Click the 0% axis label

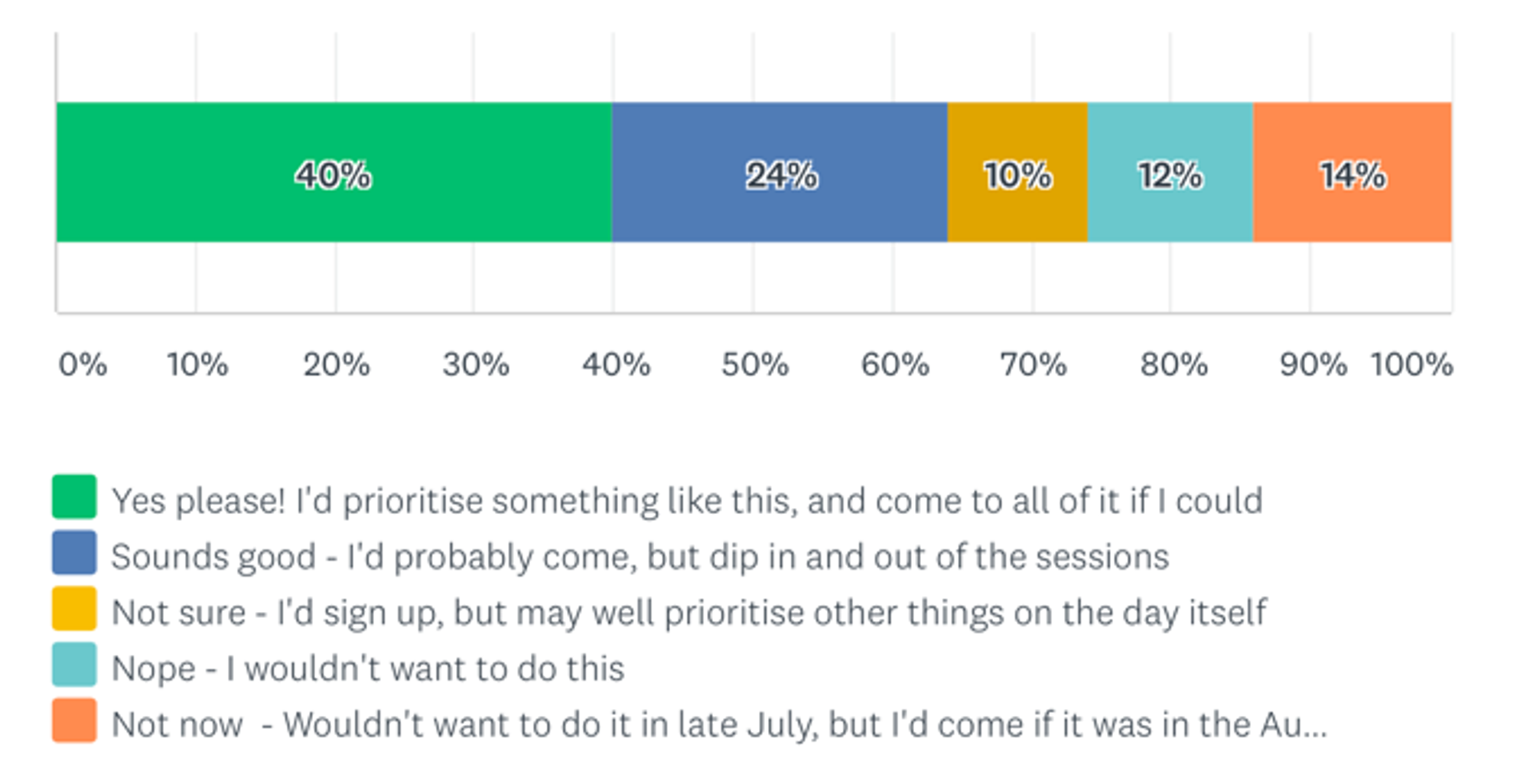pyautogui.click(x=83, y=365)
